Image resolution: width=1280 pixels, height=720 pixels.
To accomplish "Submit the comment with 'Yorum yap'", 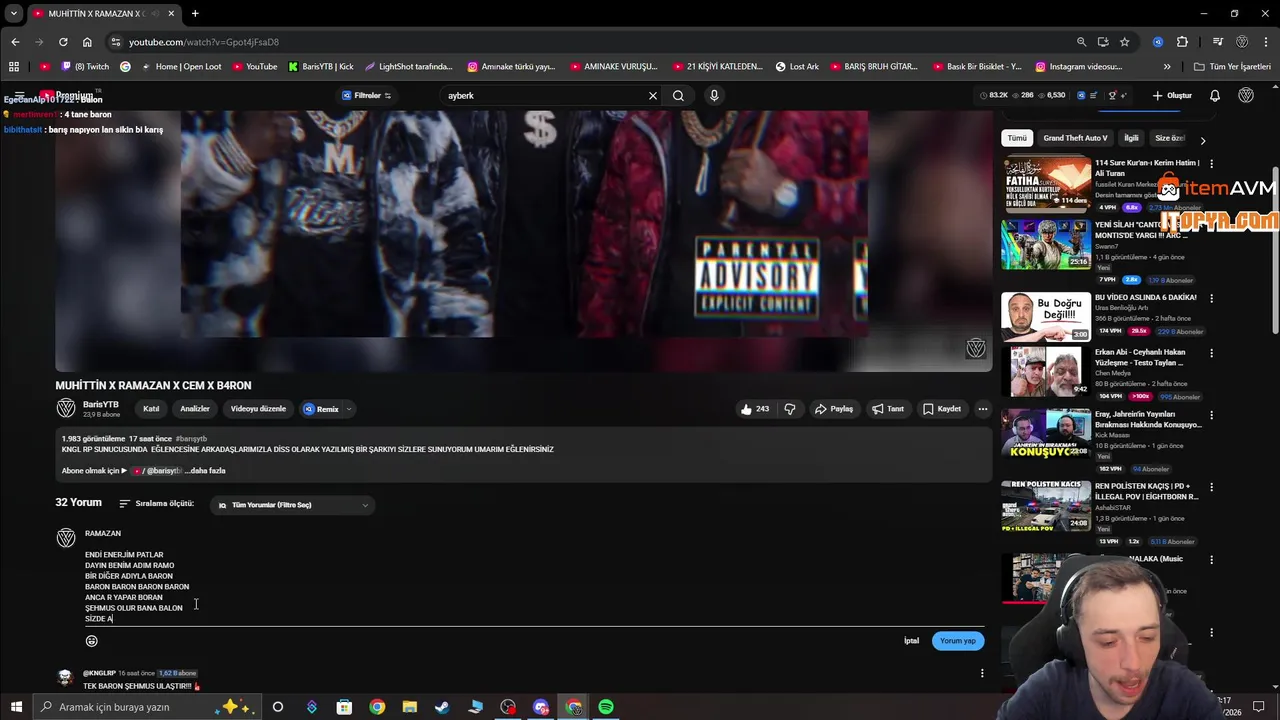I will click(957, 641).
